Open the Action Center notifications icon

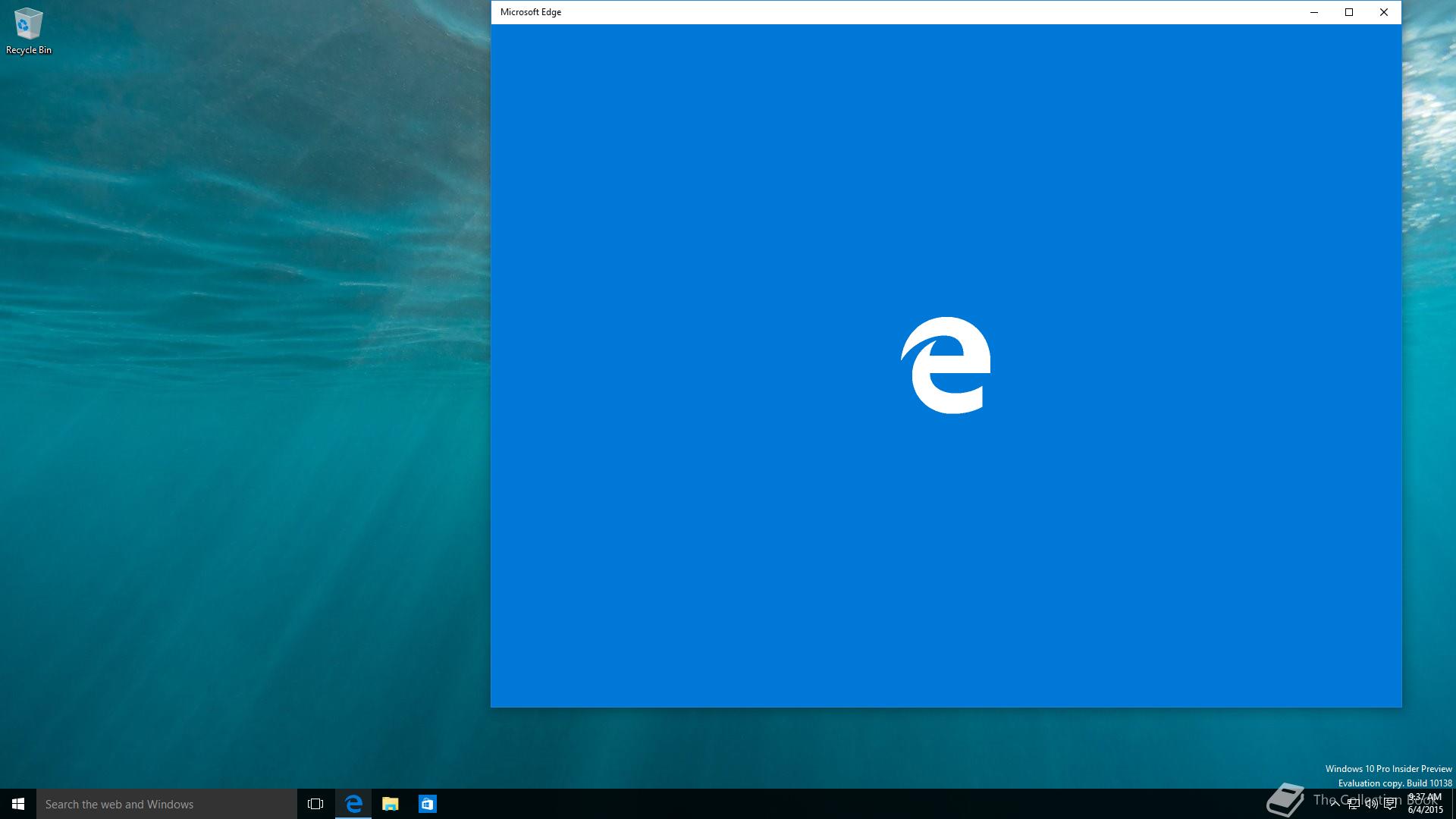1390,804
